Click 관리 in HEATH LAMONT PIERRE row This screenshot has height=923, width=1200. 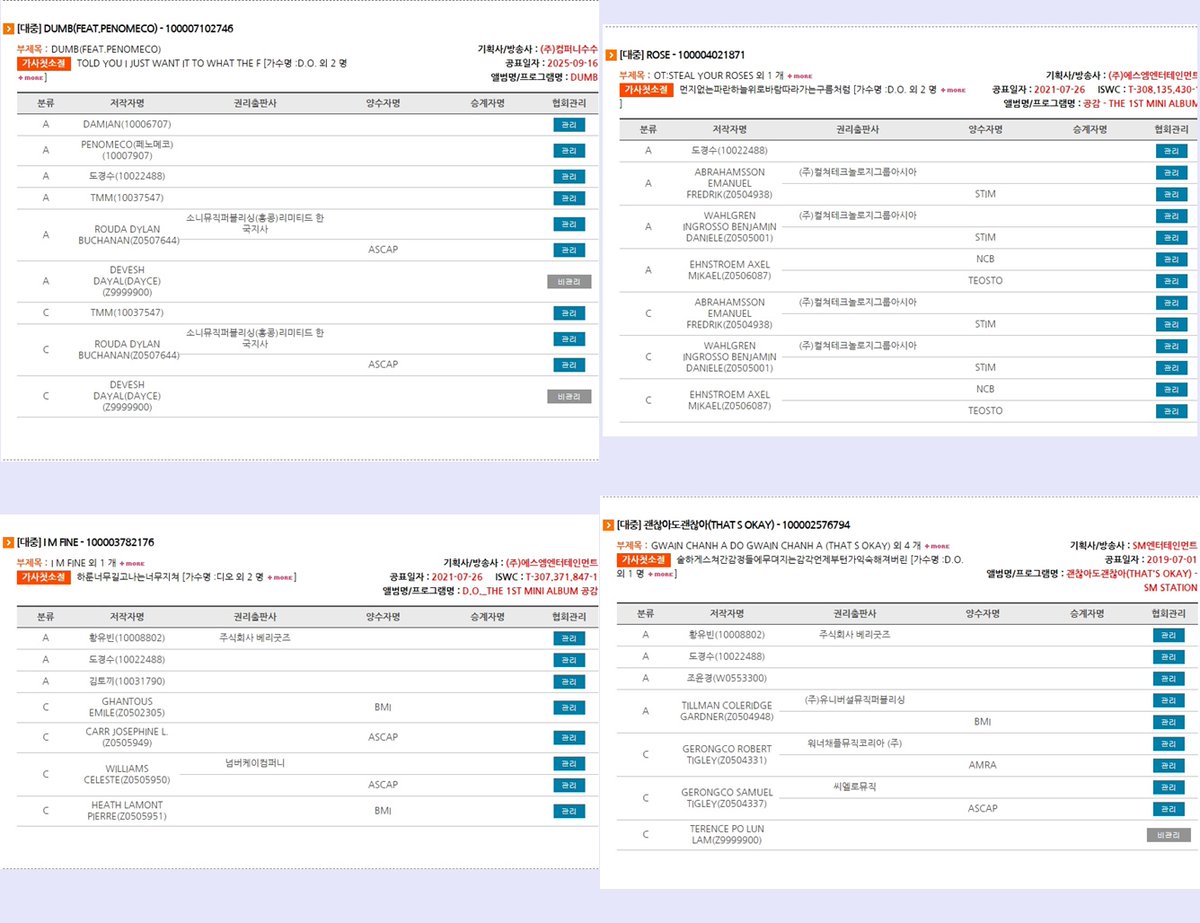(569, 811)
